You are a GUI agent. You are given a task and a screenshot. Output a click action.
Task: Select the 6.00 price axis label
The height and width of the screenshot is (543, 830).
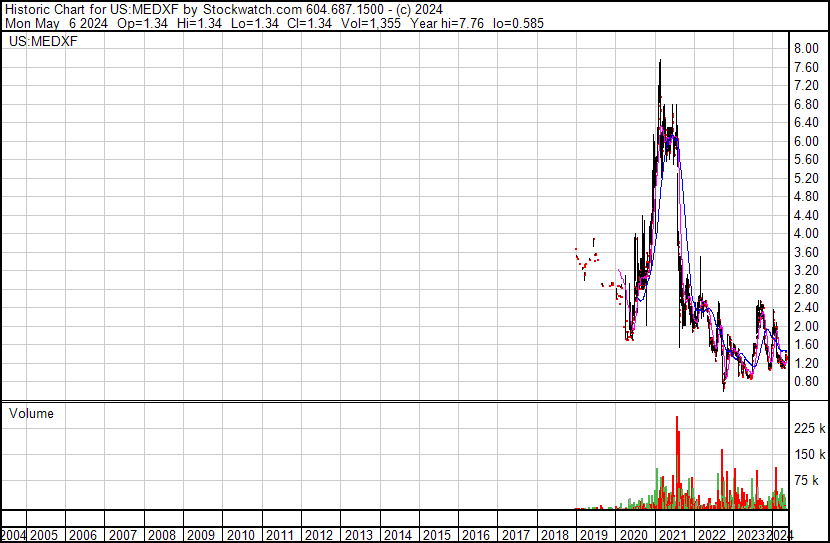coord(807,141)
